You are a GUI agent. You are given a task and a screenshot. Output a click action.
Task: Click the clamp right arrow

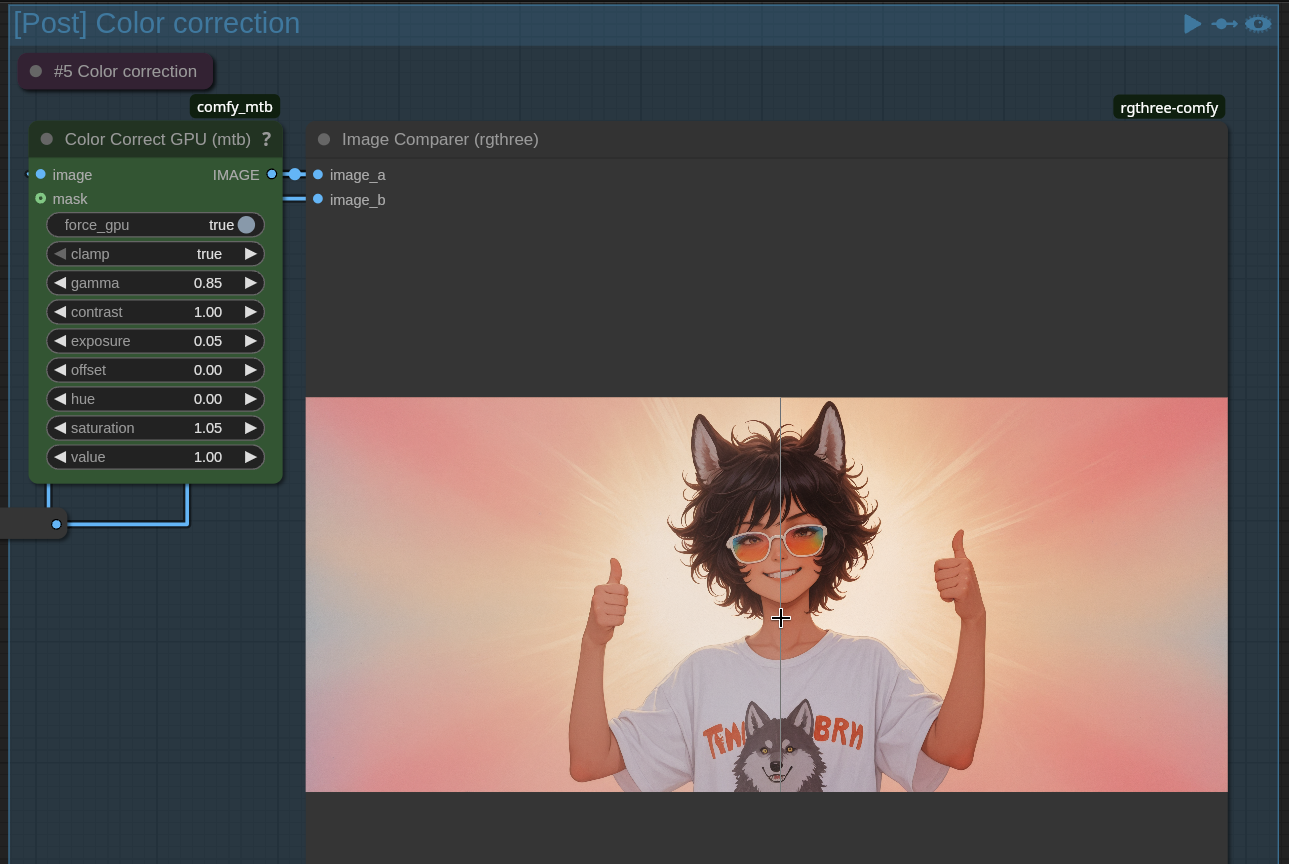[251, 254]
